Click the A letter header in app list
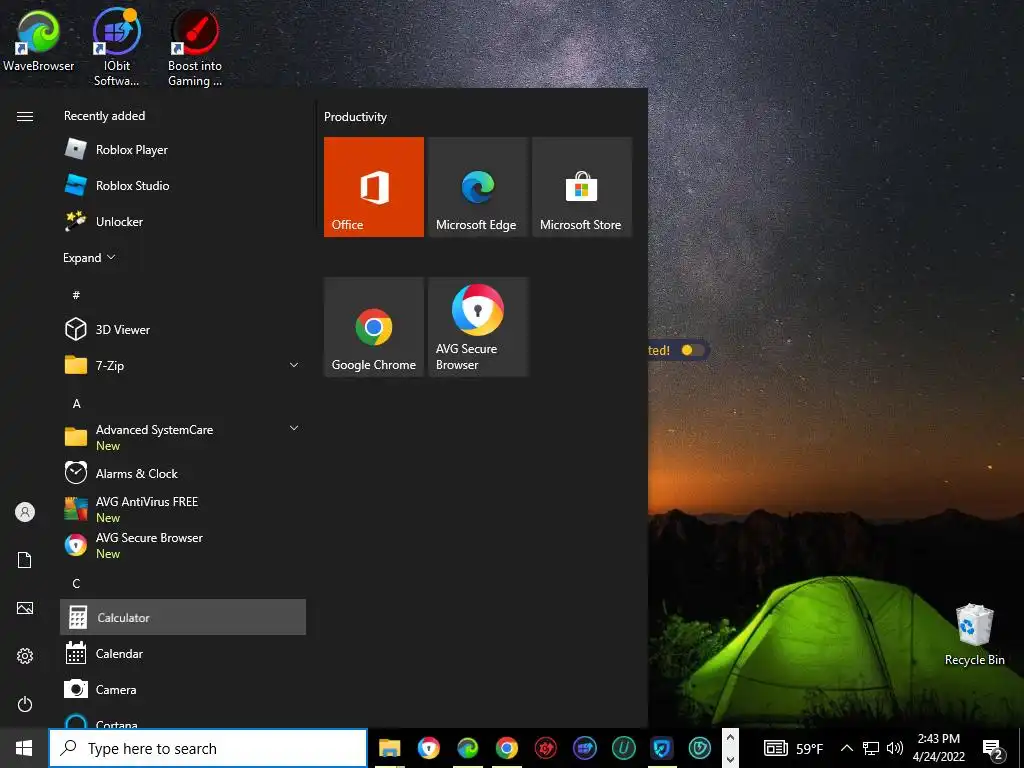Image resolution: width=1024 pixels, height=768 pixels. click(76, 404)
